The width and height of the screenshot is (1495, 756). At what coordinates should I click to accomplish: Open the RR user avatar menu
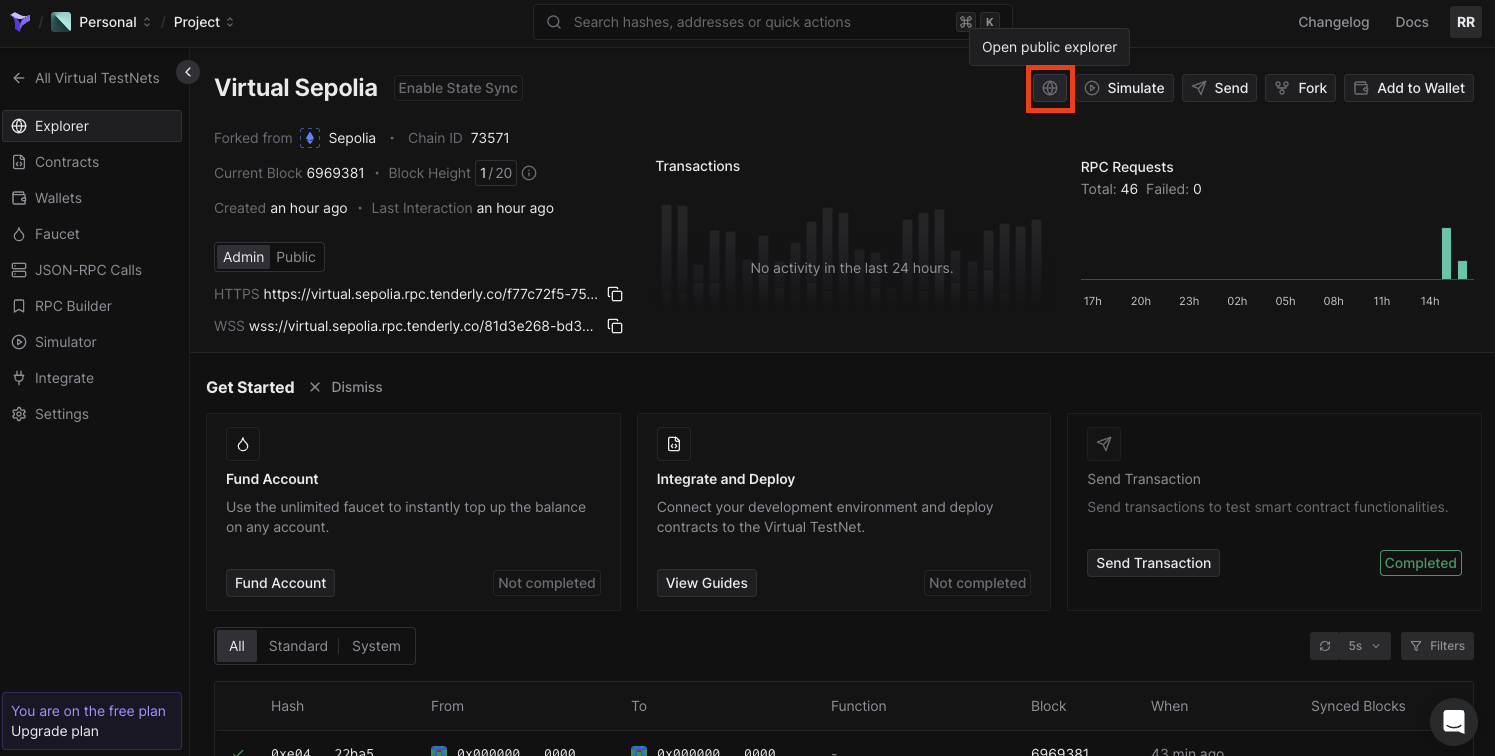click(x=1465, y=22)
